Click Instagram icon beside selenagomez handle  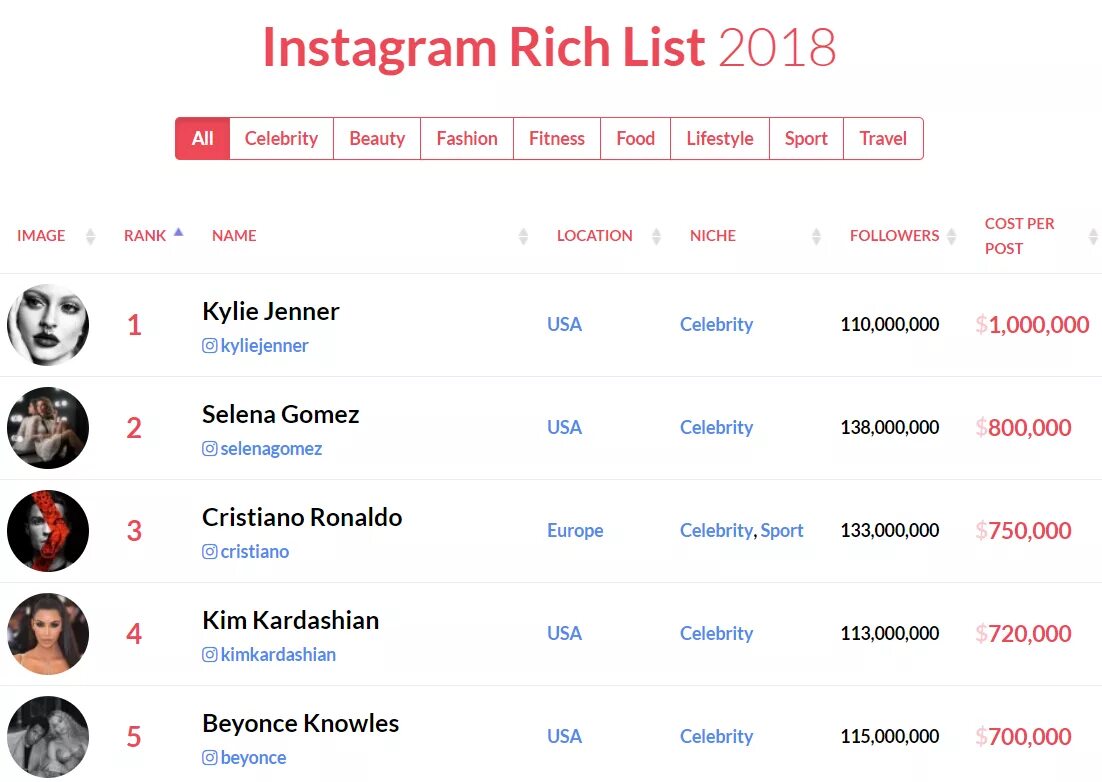point(209,449)
